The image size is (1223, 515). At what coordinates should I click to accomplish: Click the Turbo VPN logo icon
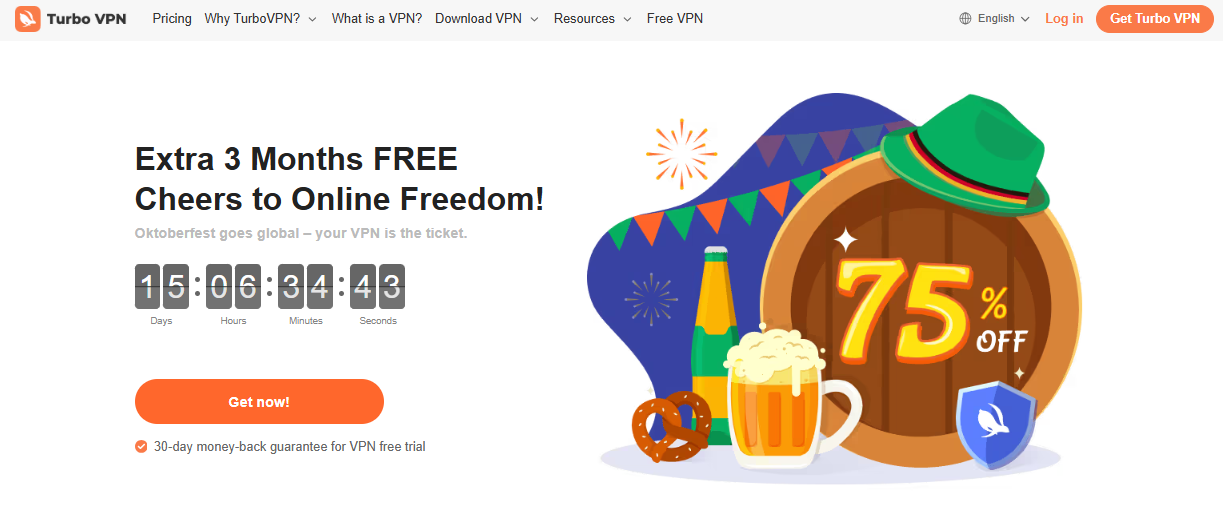pyautogui.click(x=27, y=18)
